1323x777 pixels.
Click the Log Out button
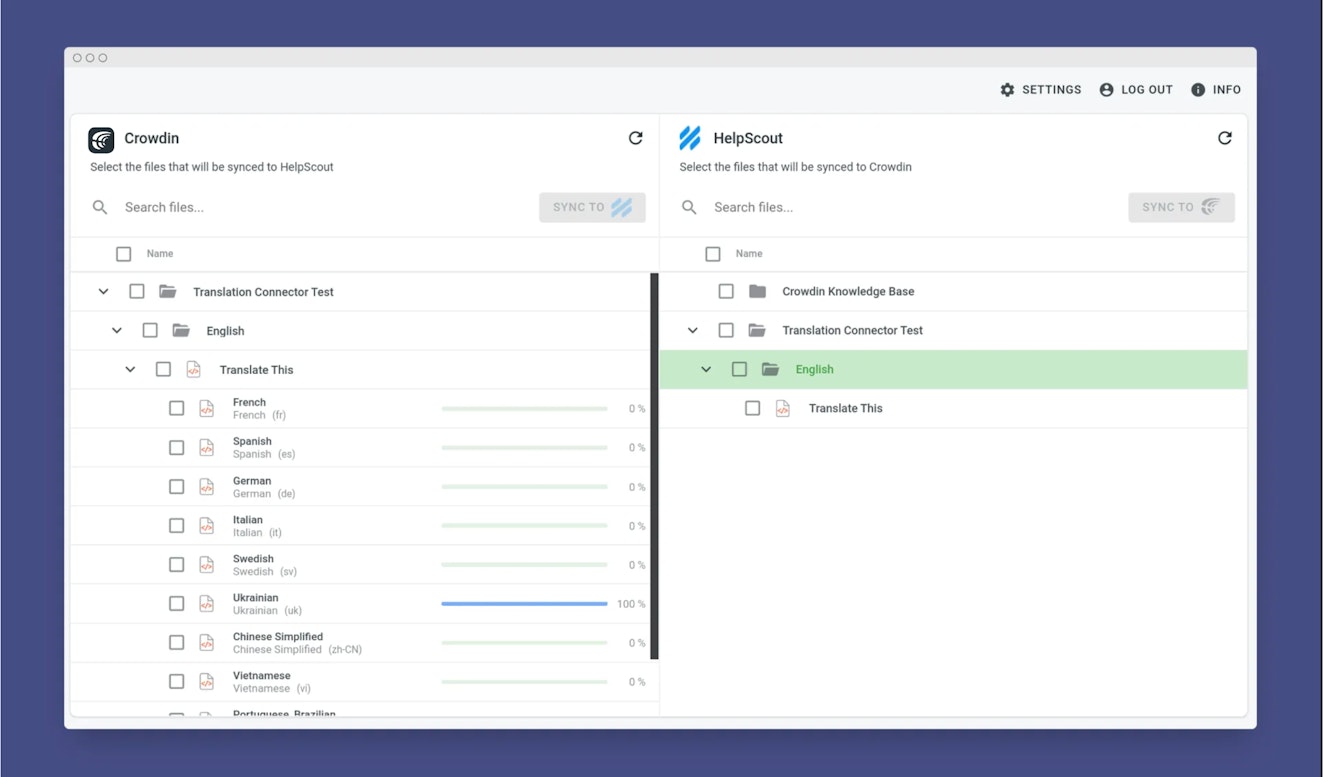pos(1136,90)
